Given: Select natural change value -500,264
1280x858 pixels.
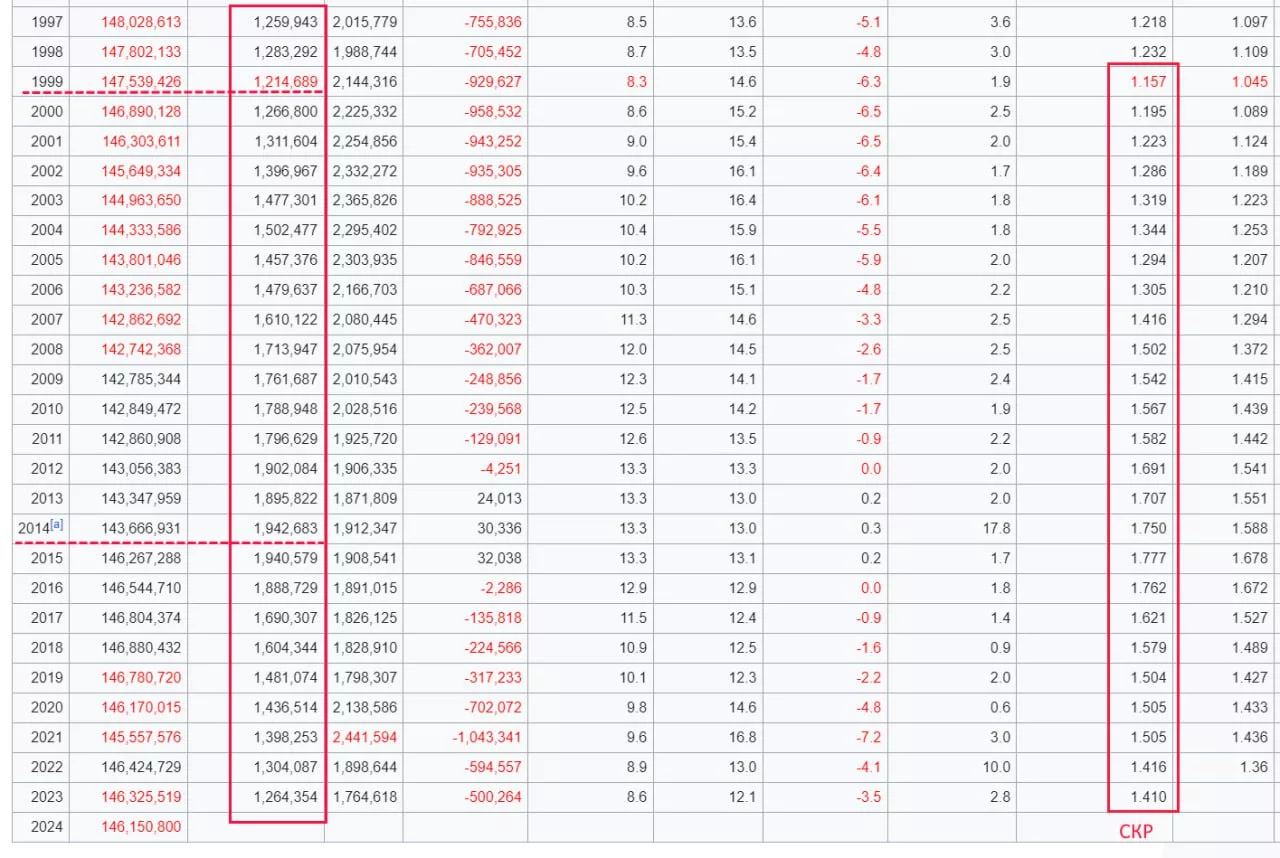Looking at the screenshot, I should (493, 797).
